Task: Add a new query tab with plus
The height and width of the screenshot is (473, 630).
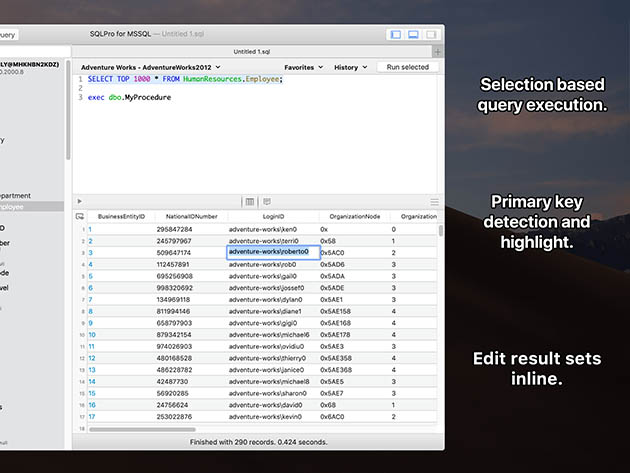Action: pyautogui.click(x=437, y=51)
